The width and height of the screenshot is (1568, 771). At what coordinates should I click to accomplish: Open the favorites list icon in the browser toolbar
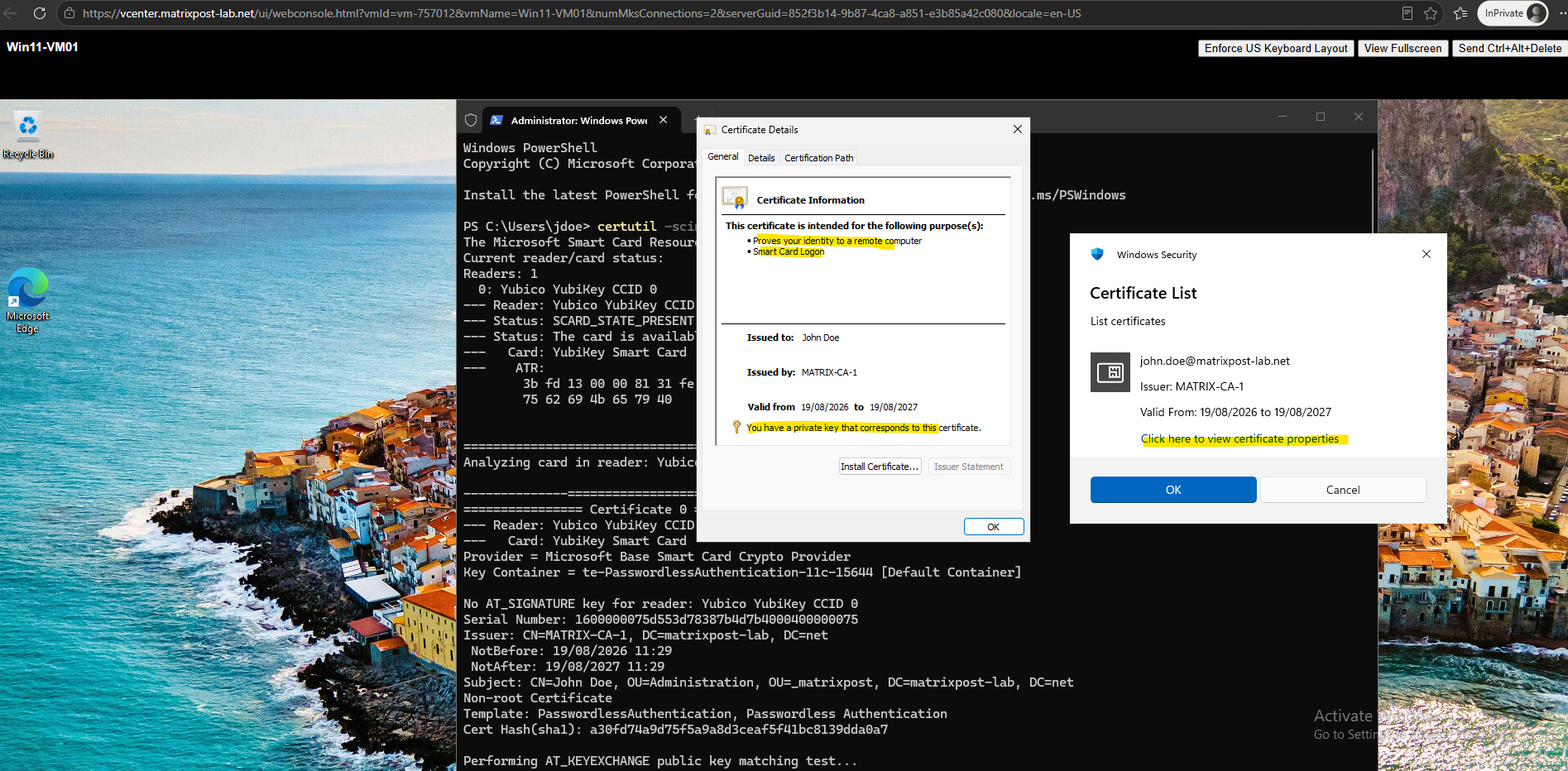click(1460, 13)
